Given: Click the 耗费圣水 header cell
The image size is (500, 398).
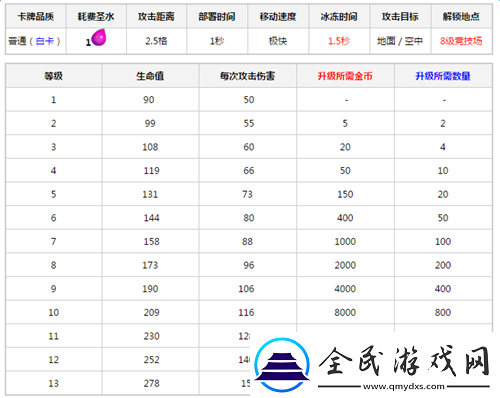Looking at the screenshot, I should click(96, 16).
